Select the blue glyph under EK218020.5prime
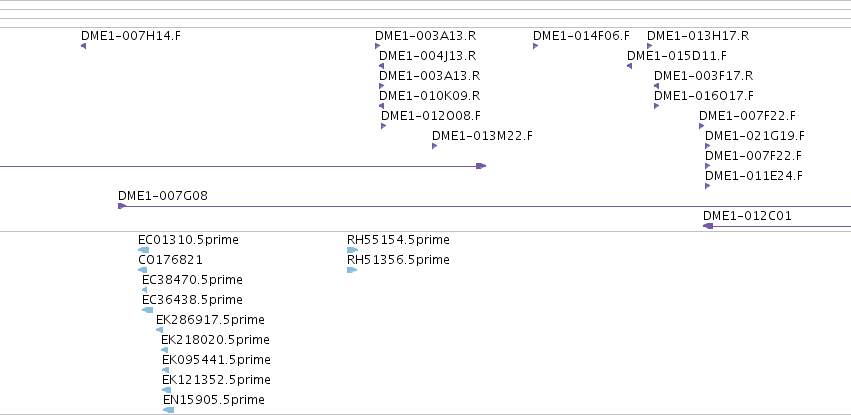The width and height of the screenshot is (851, 415). pyautogui.click(x=164, y=350)
